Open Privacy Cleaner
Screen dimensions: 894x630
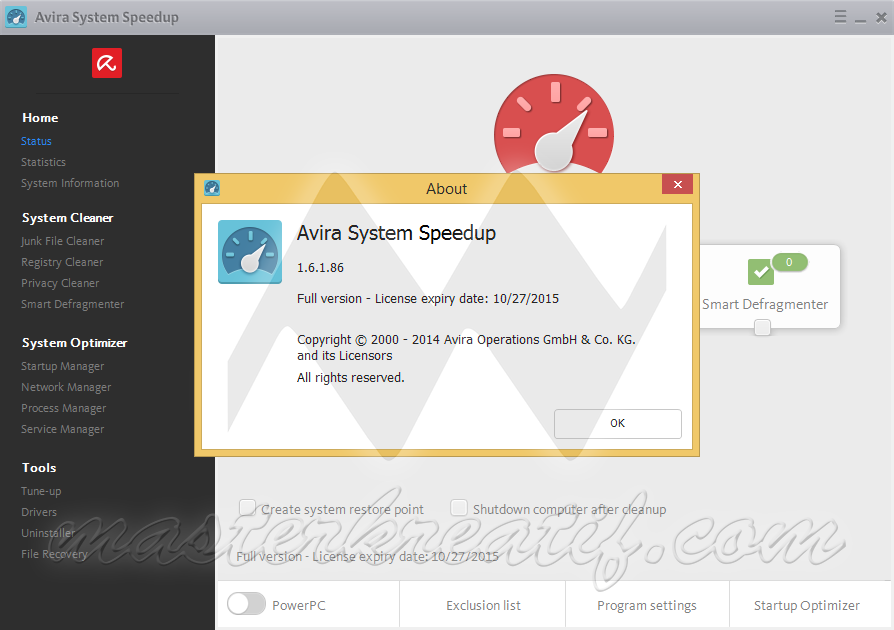tap(60, 283)
